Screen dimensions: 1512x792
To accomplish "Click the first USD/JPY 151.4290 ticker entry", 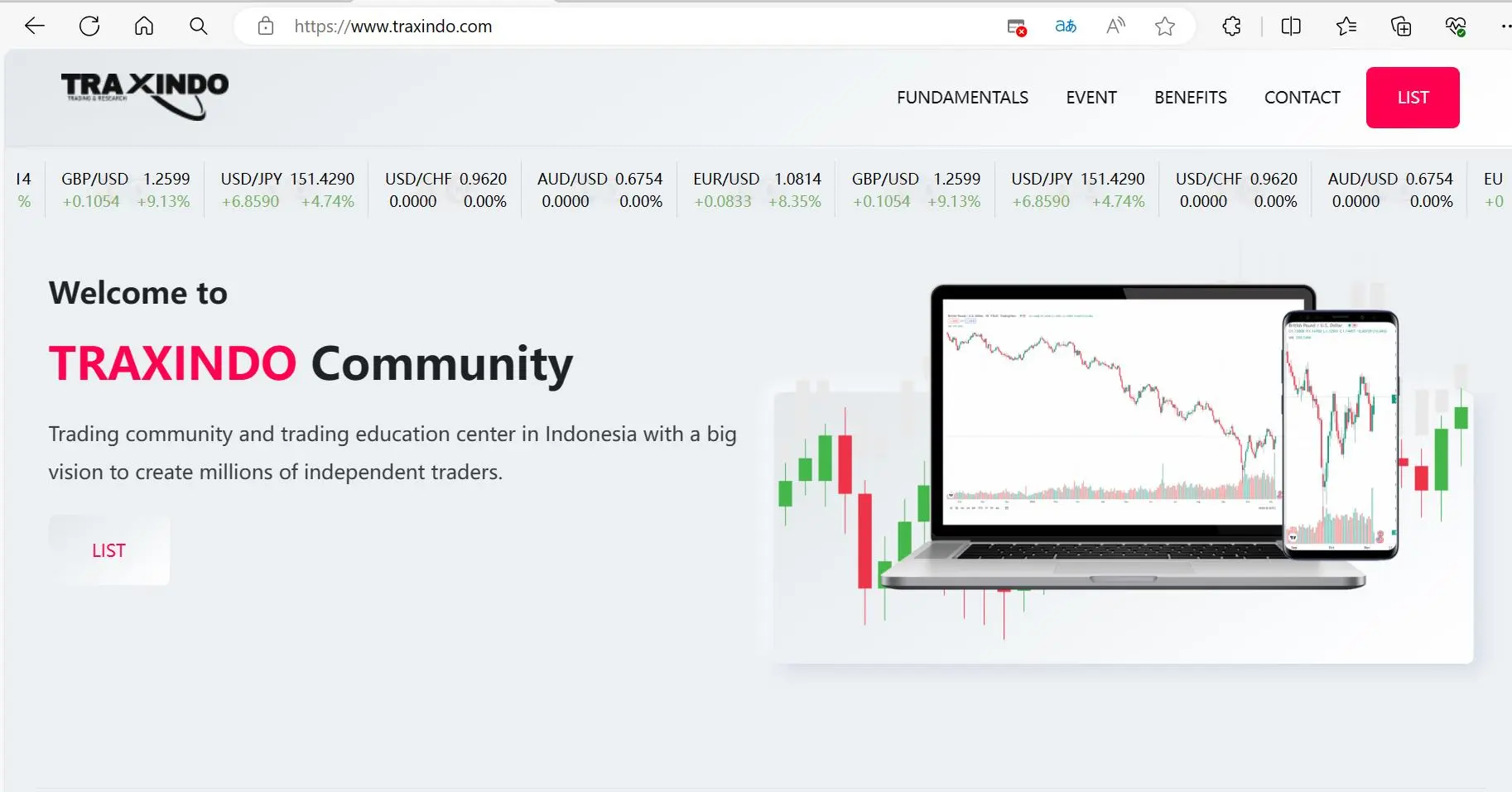I will pos(287,190).
